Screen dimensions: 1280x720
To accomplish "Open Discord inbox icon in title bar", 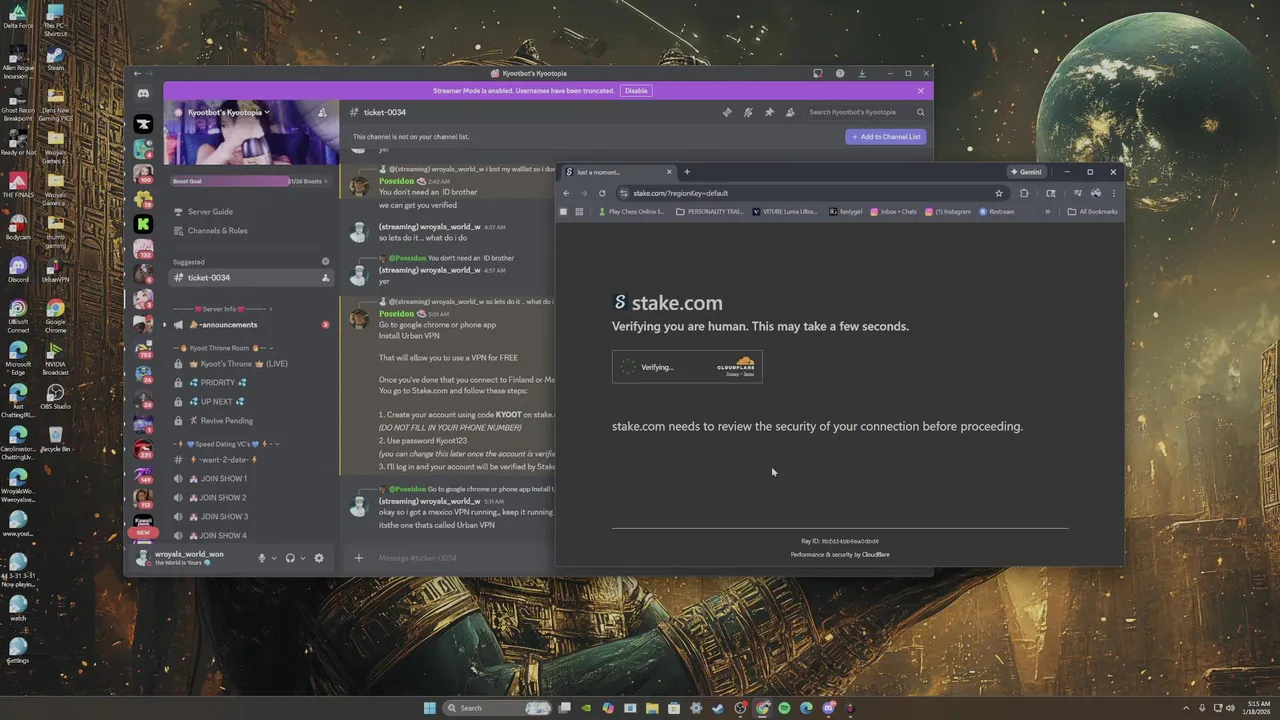I will 818,73.
